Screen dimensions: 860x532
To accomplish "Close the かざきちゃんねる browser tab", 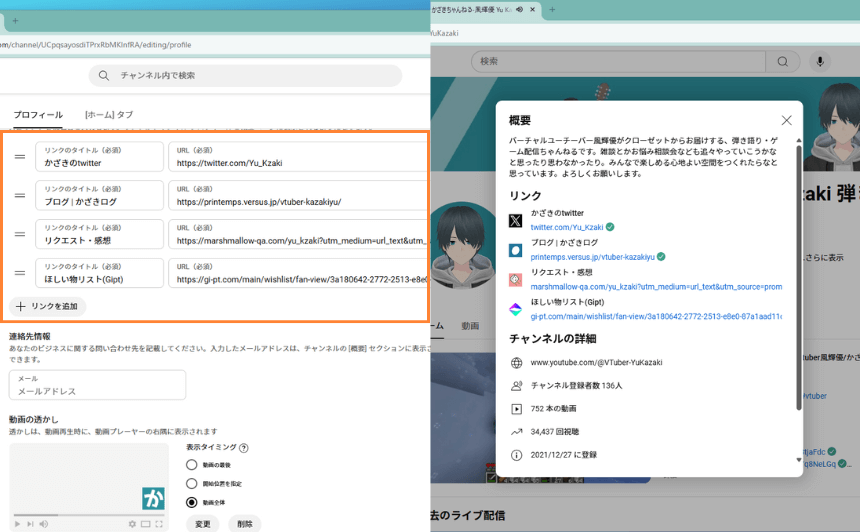I will tap(532, 9).
